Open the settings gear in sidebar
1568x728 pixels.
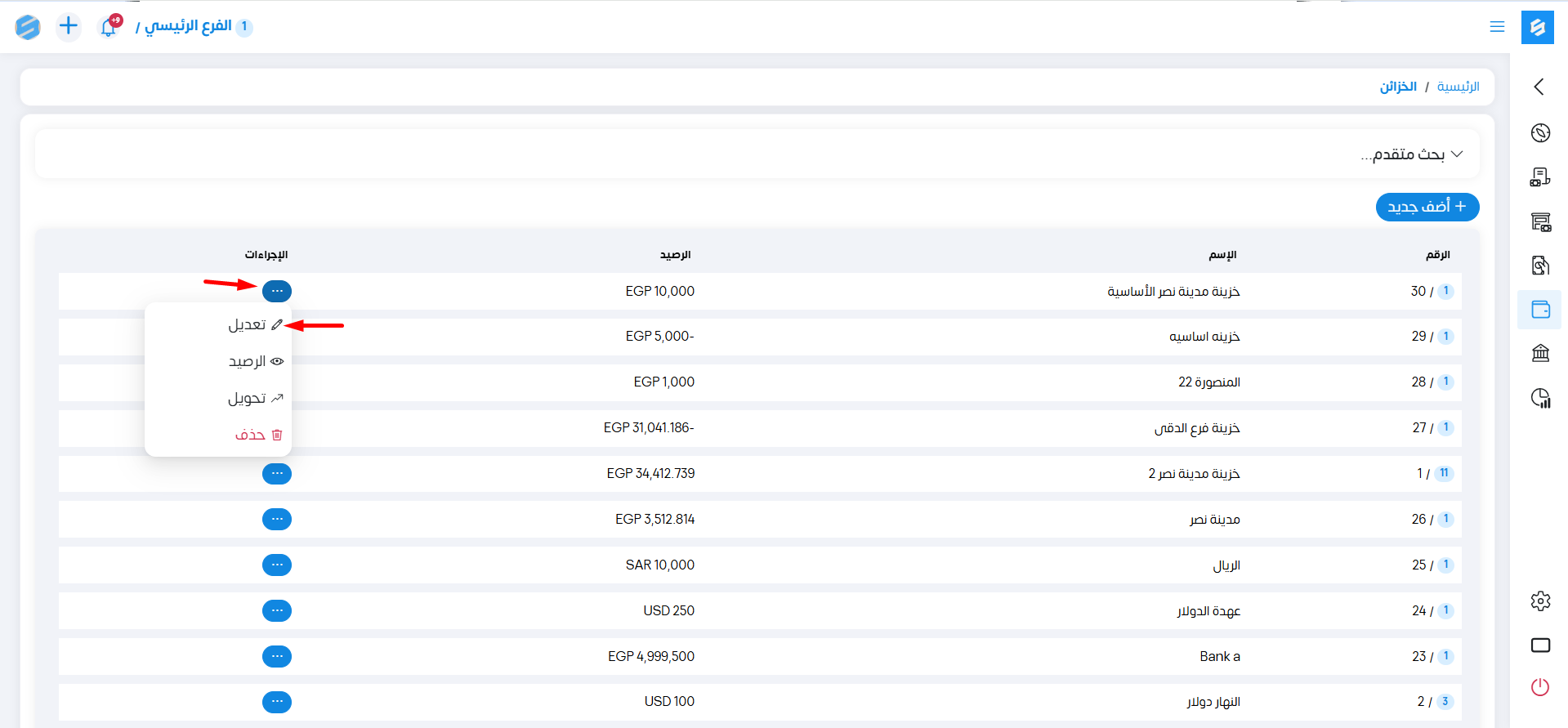pos(1540,601)
